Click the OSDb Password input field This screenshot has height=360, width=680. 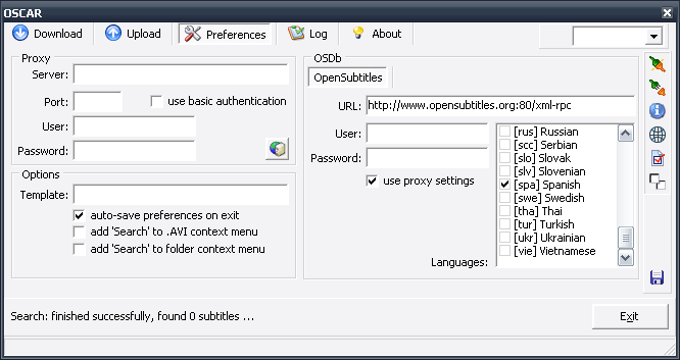pos(428,158)
